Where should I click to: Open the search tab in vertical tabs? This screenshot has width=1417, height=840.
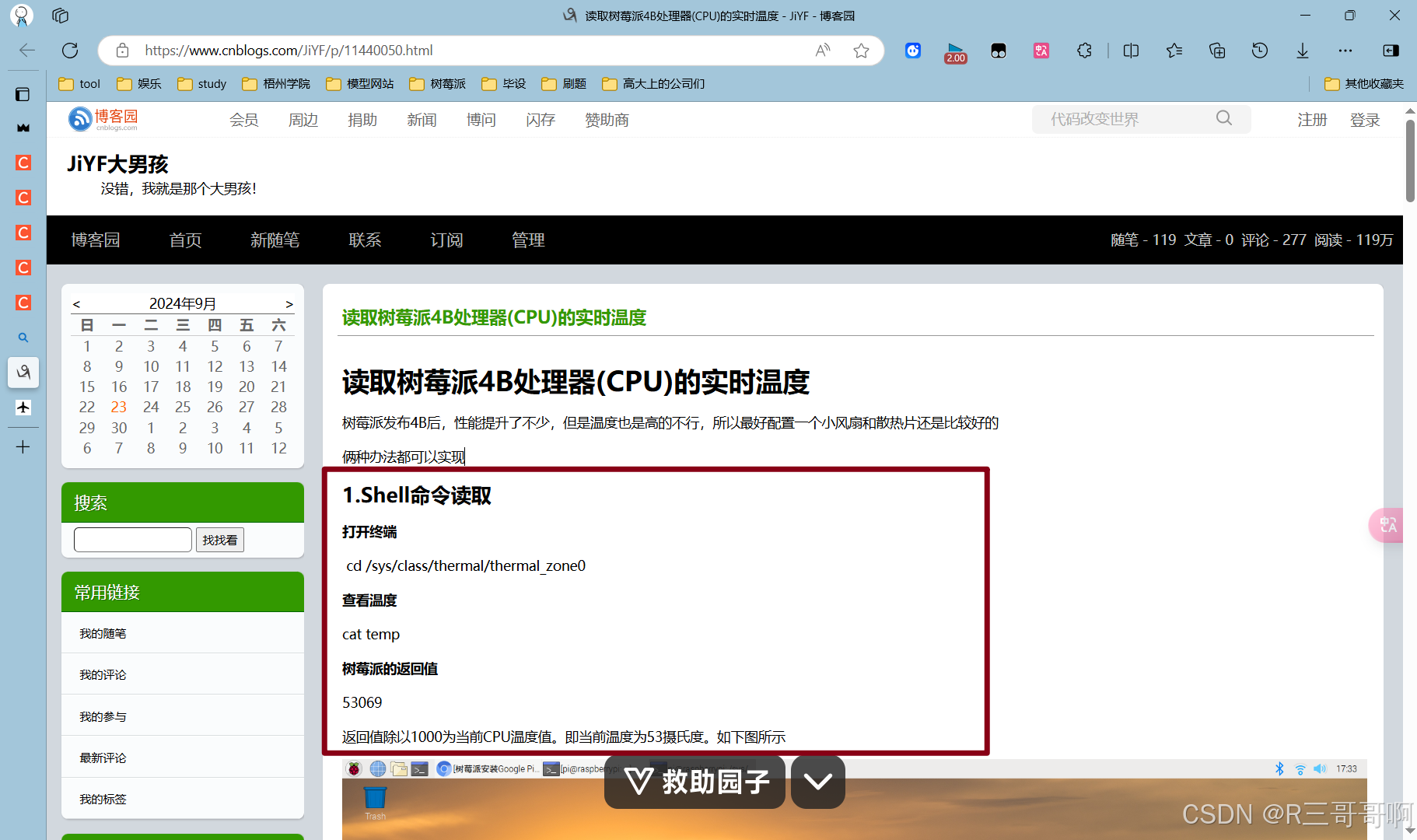click(x=23, y=338)
